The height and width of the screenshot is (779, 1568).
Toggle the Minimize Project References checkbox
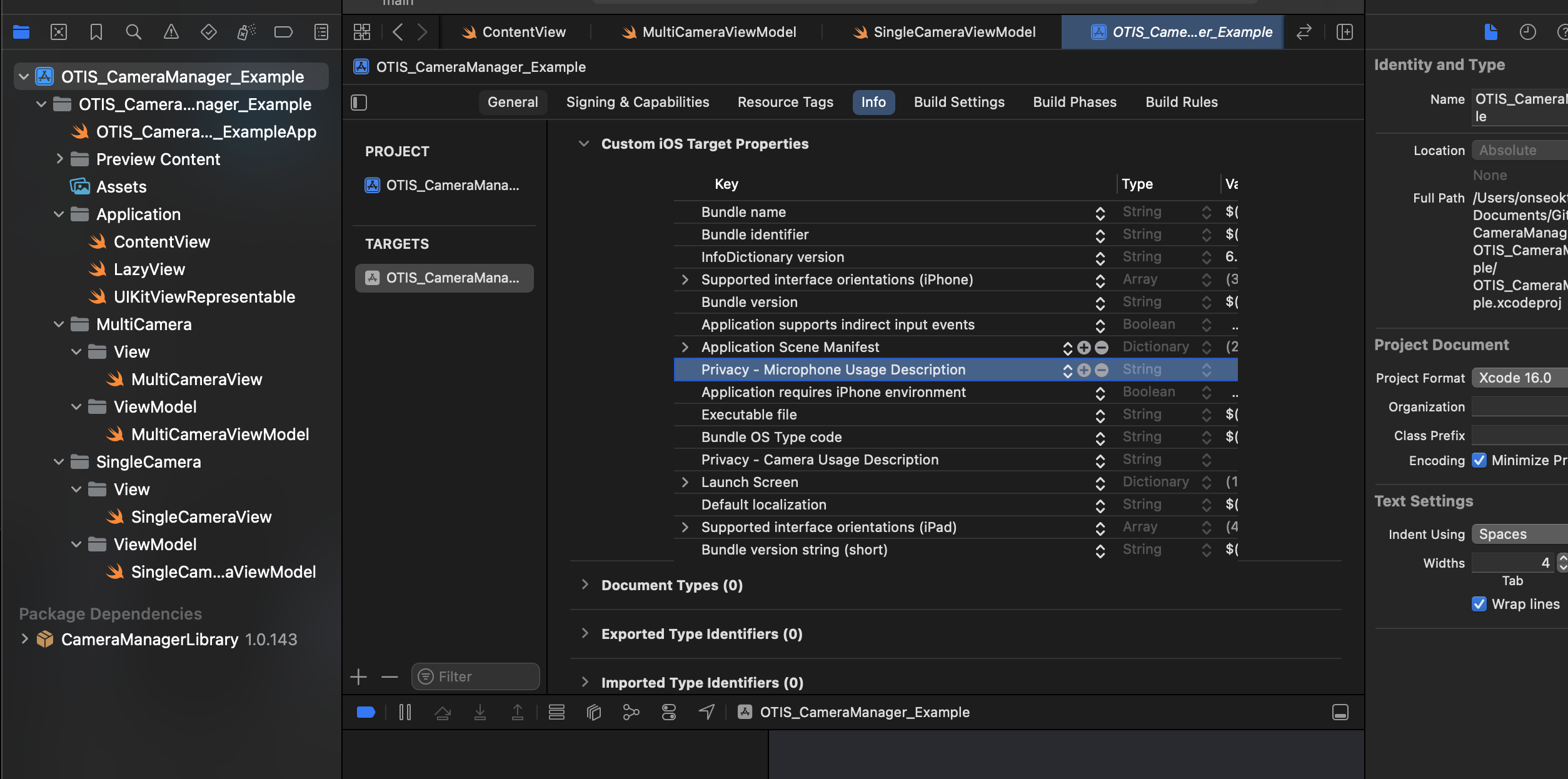click(x=1479, y=460)
